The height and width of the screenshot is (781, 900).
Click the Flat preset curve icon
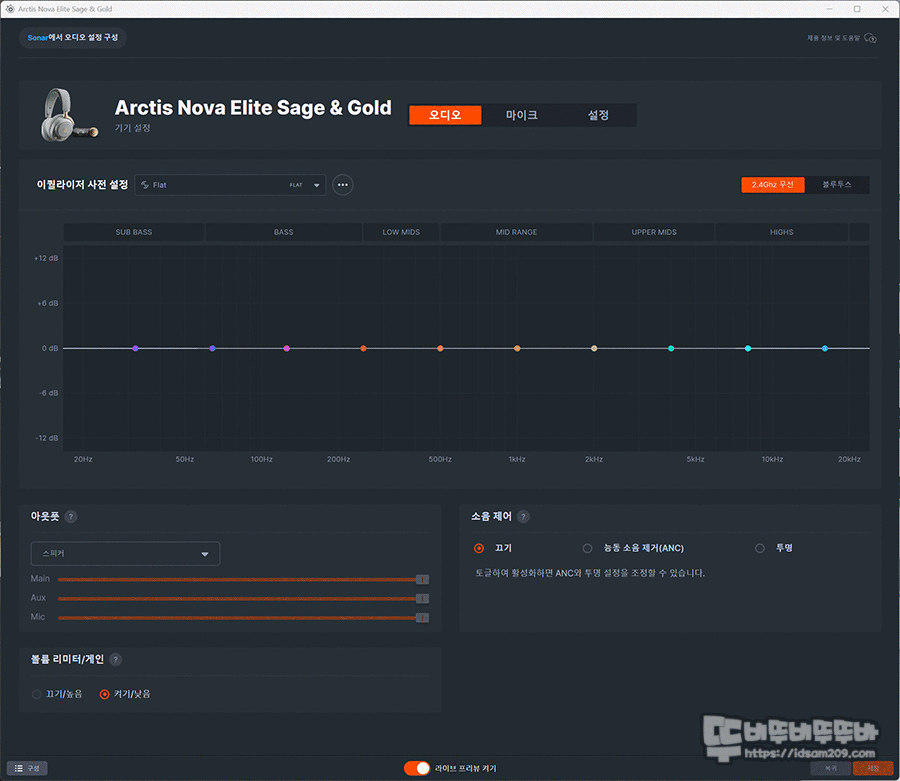click(145, 185)
